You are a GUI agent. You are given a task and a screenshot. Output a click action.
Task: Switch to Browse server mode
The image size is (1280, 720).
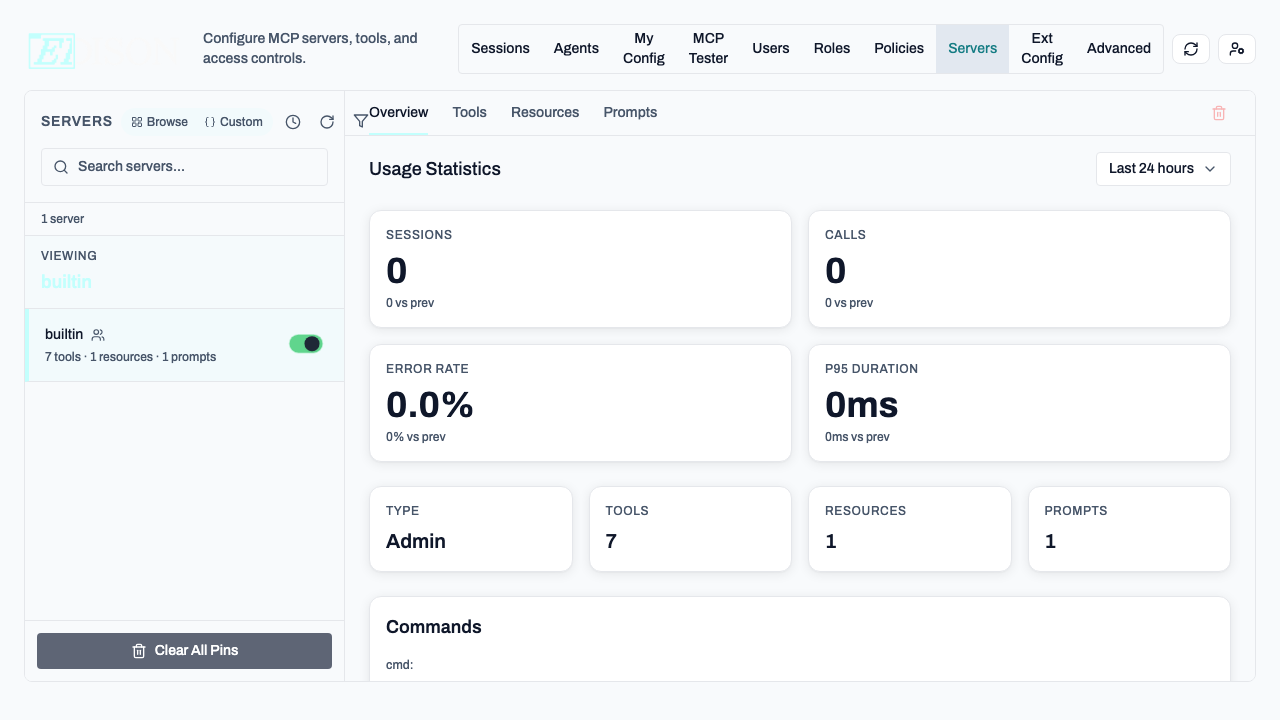click(x=160, y=122)
